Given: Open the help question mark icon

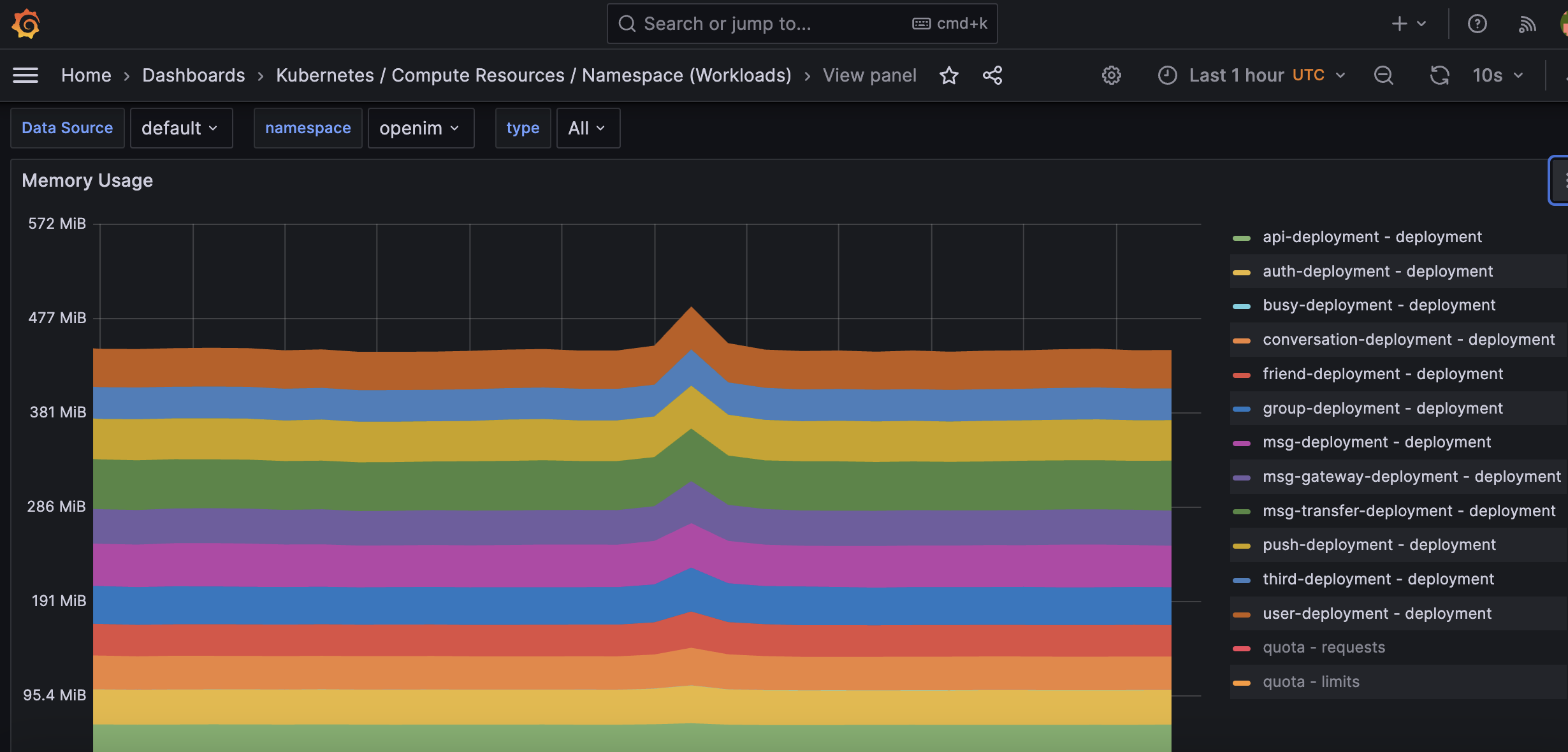Looking at the screenshot, I should click(1477, 24).
